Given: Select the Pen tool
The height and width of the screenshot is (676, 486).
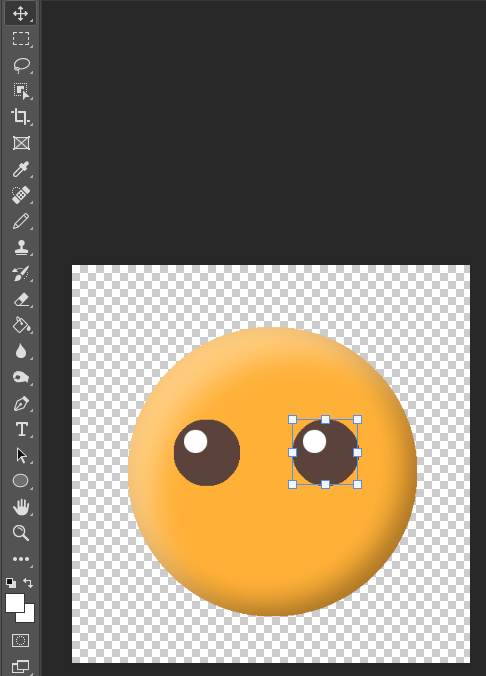Looking at the screenshot, I should point(20,404).
